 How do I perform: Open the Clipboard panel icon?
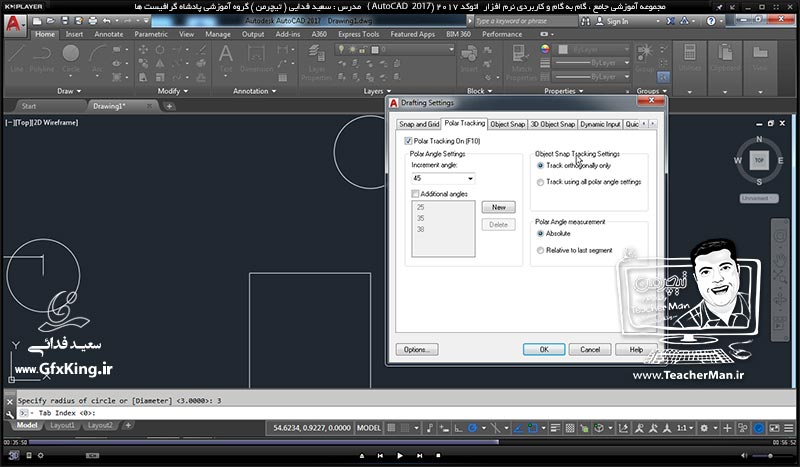[724, 58]
